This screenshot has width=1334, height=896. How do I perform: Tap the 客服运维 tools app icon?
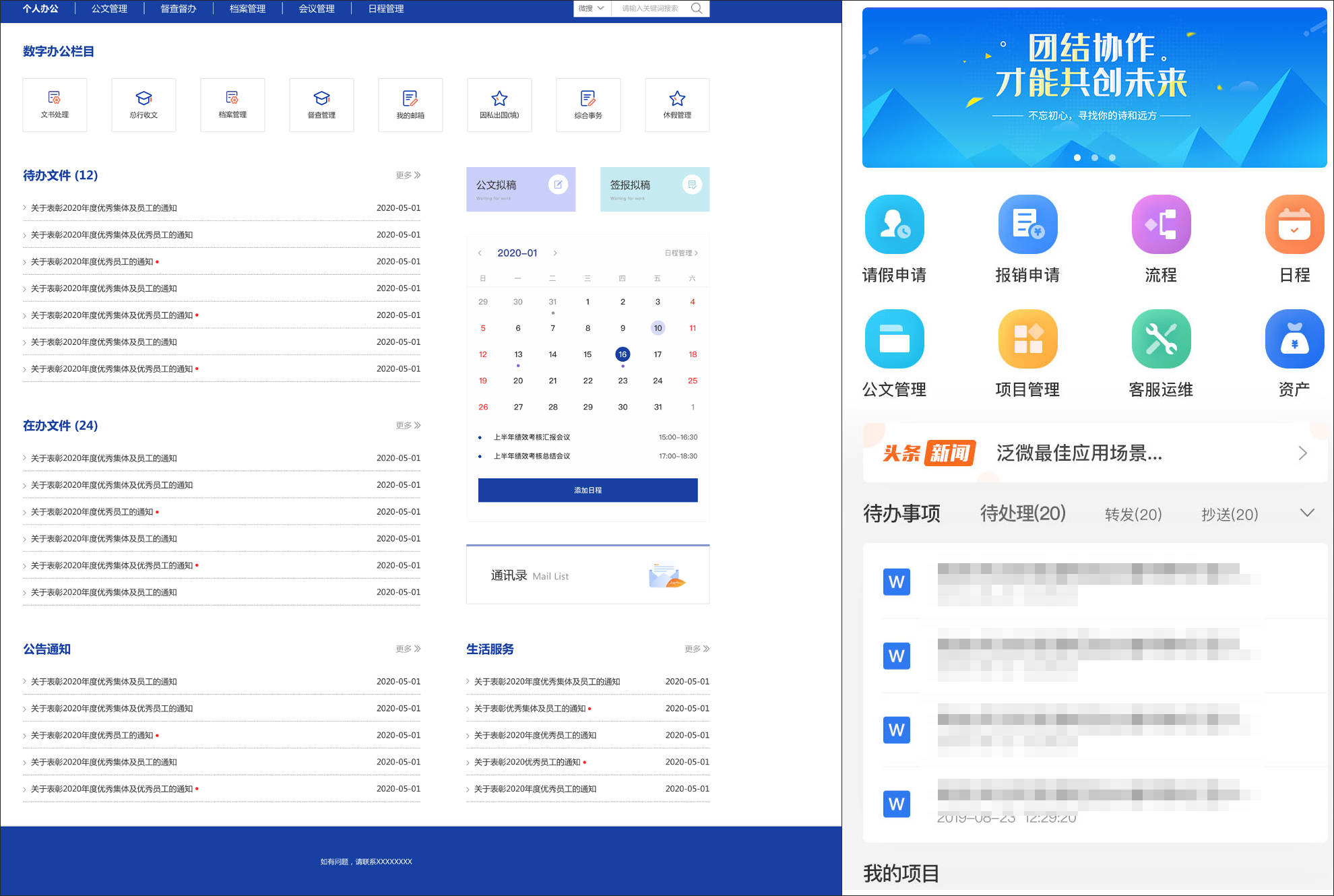1161,339
